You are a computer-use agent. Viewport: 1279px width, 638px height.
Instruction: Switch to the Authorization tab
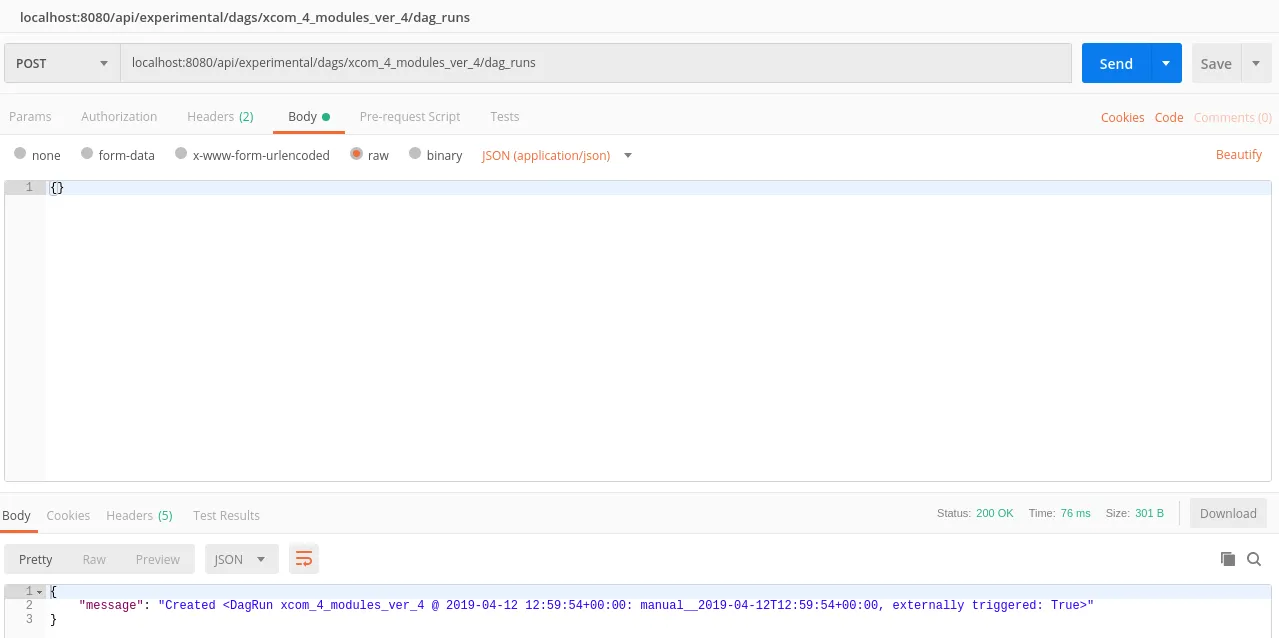[x=119, y=116]
